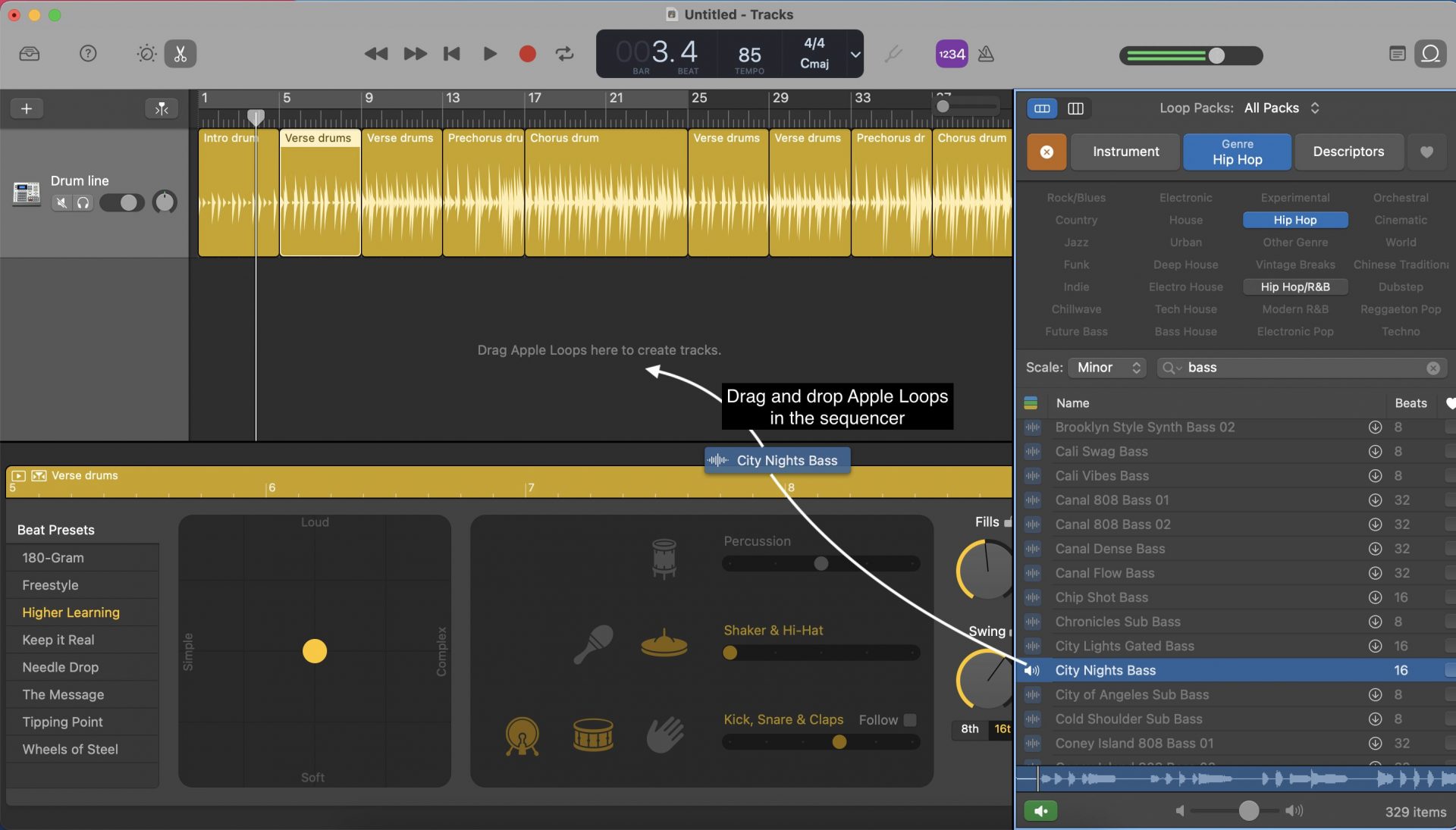Screen dimensions: 1456x830
Task: Switch to the Descriptors tab
Action: click(x=1349, y=152)
